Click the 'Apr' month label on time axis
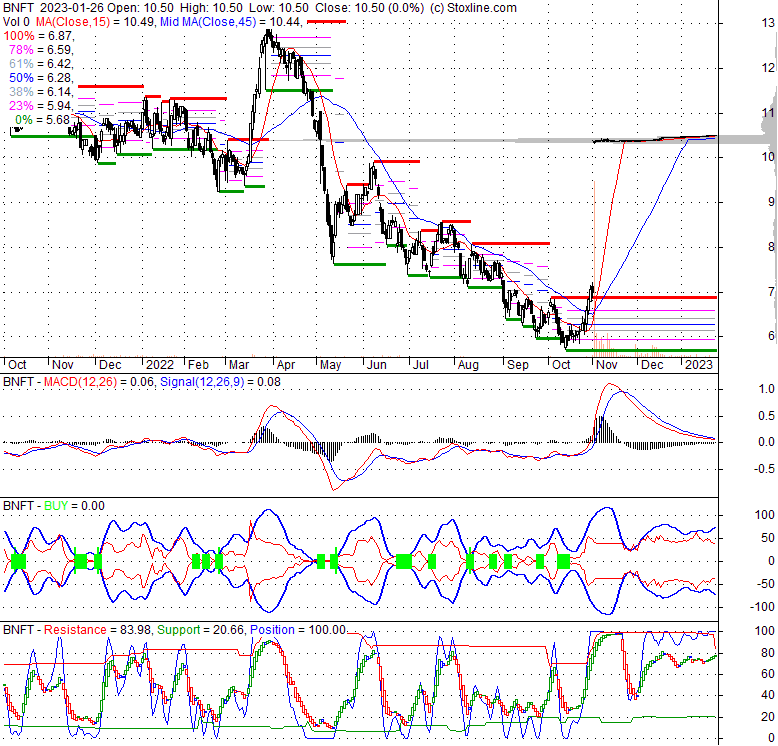 point(286,365)
